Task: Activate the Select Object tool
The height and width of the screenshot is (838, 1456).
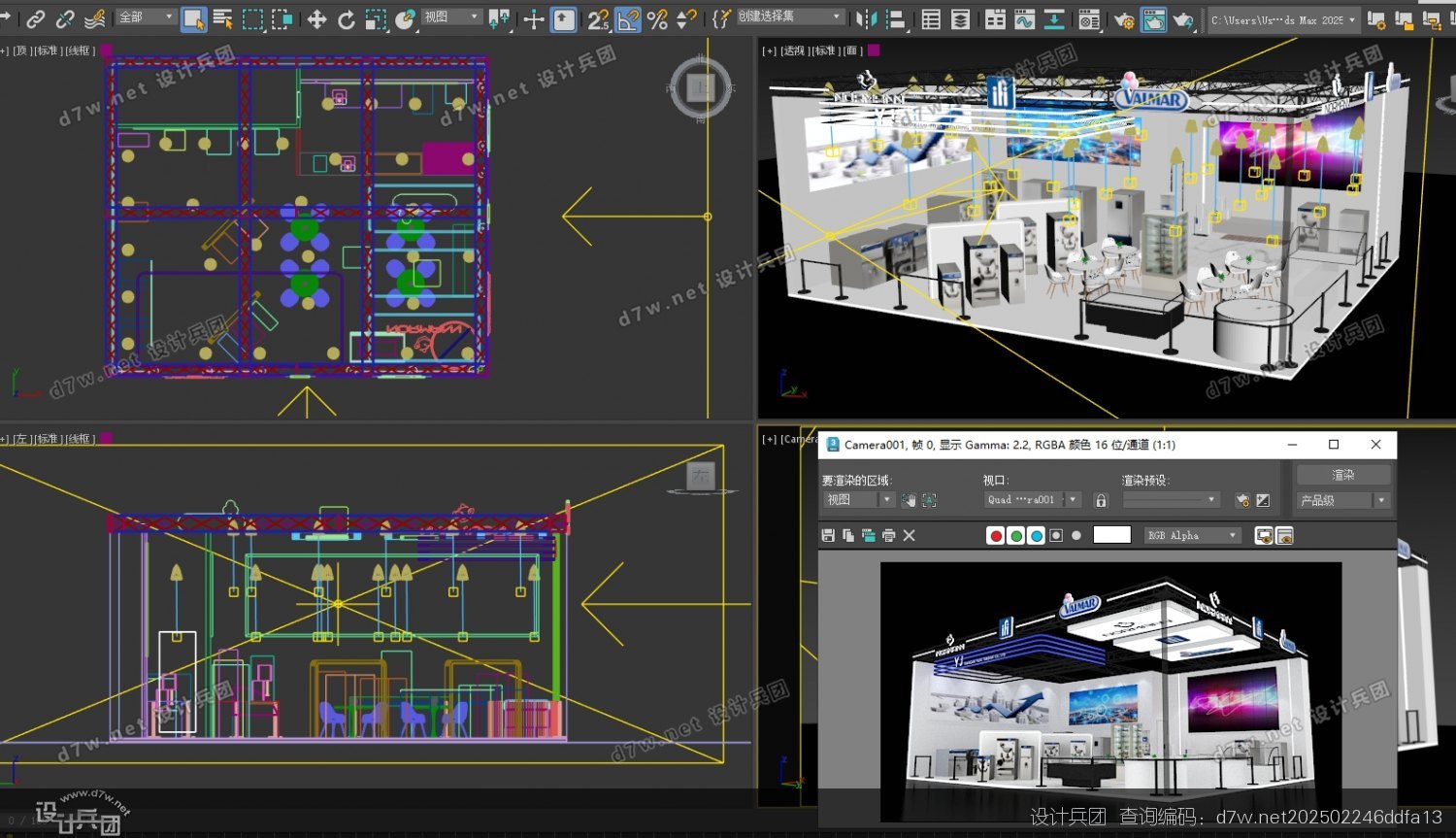Action: coord(194,18)
